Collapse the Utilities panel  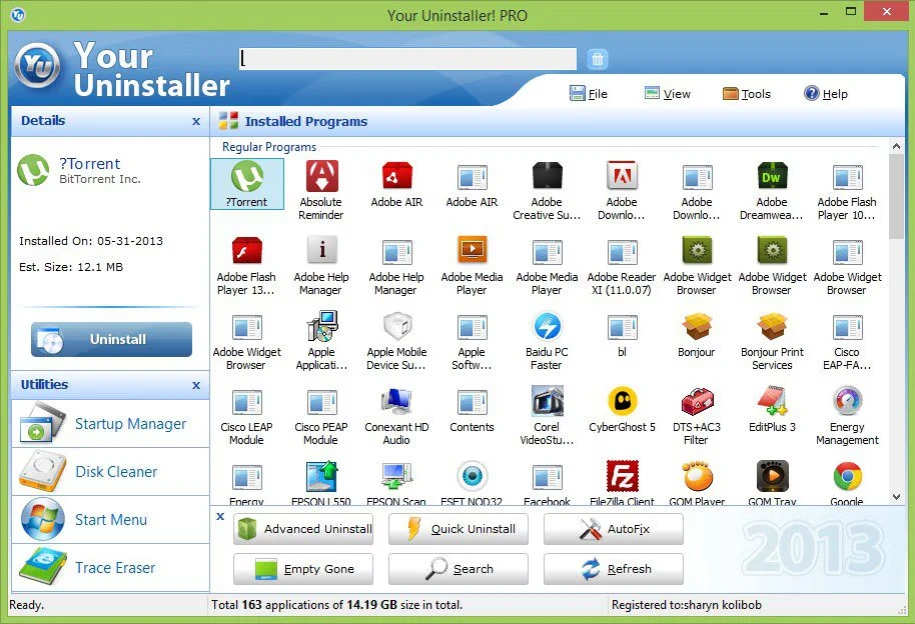click(196, 385)
